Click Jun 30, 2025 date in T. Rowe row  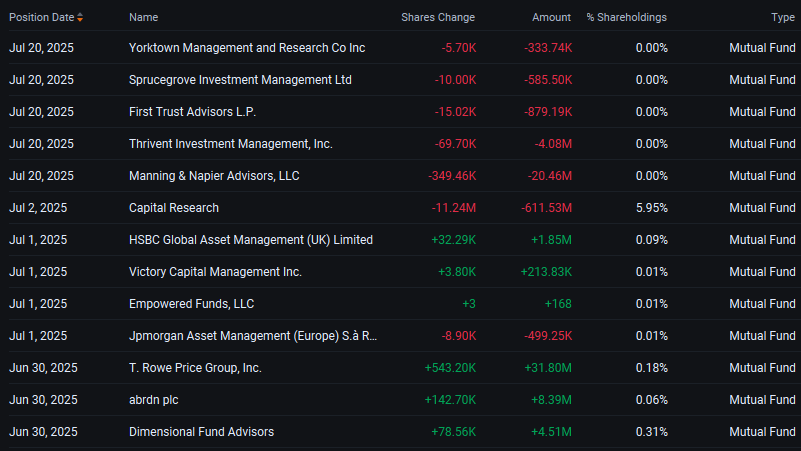(43, 368)
